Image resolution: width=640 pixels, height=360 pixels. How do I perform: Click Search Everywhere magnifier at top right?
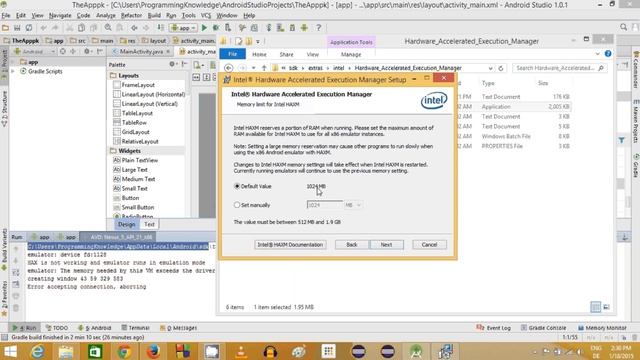pyautogui.click(x=623, y=27)
